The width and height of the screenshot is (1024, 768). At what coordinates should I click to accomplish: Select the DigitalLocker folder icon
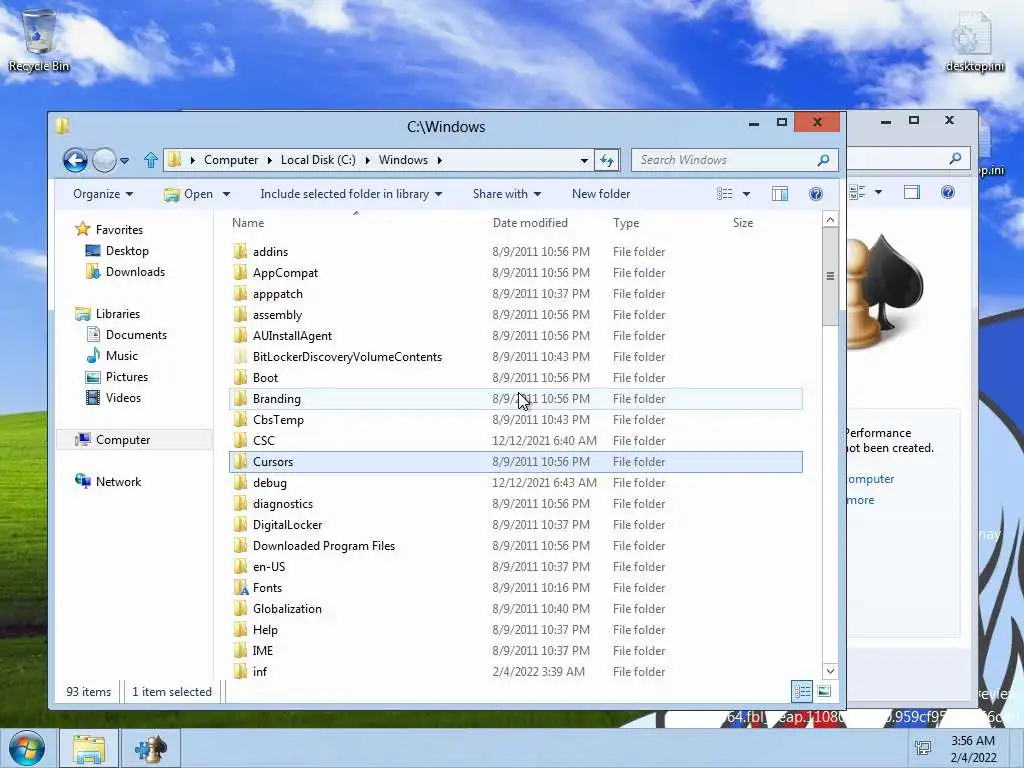[240, 524]
